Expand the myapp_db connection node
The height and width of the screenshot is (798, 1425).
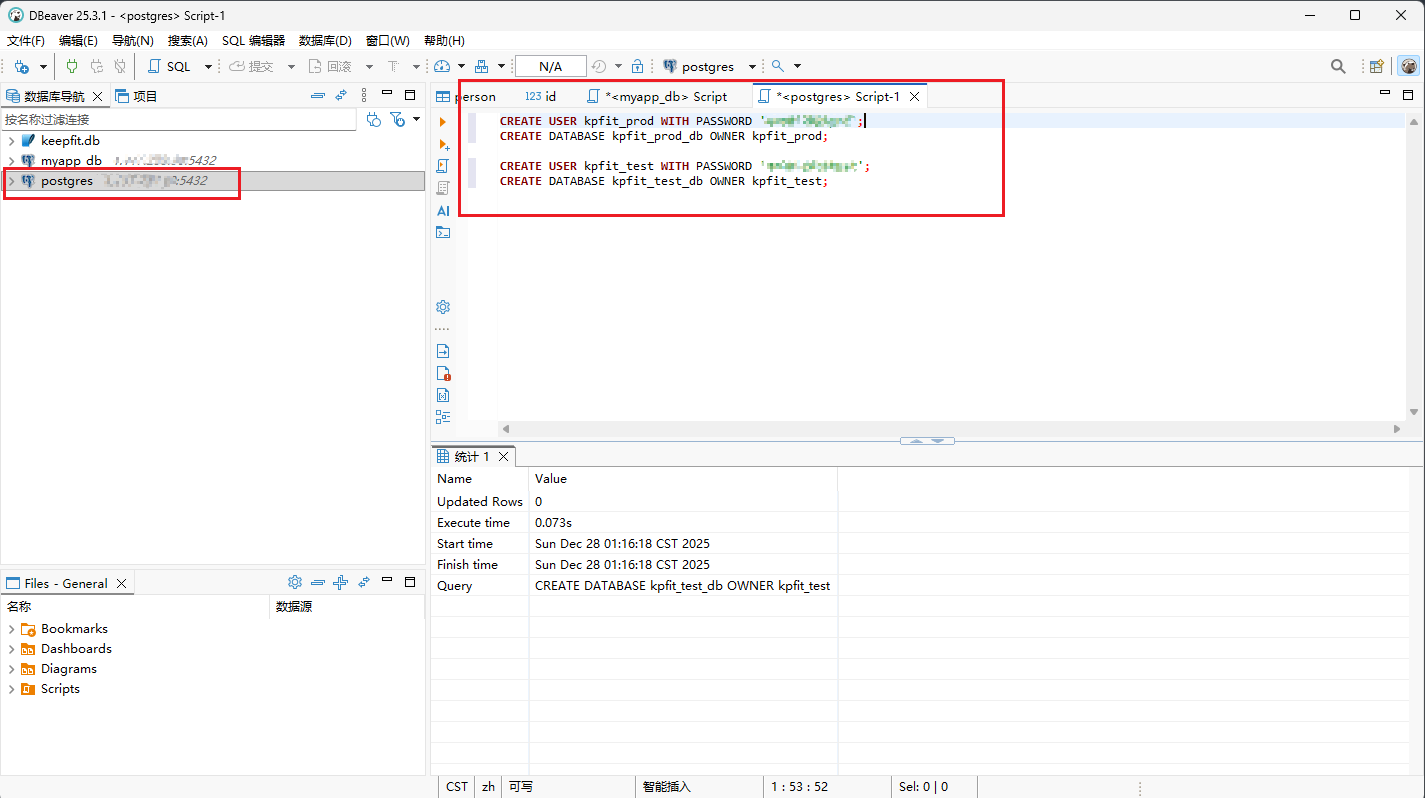pyautogui.click(x=11, y=161)
